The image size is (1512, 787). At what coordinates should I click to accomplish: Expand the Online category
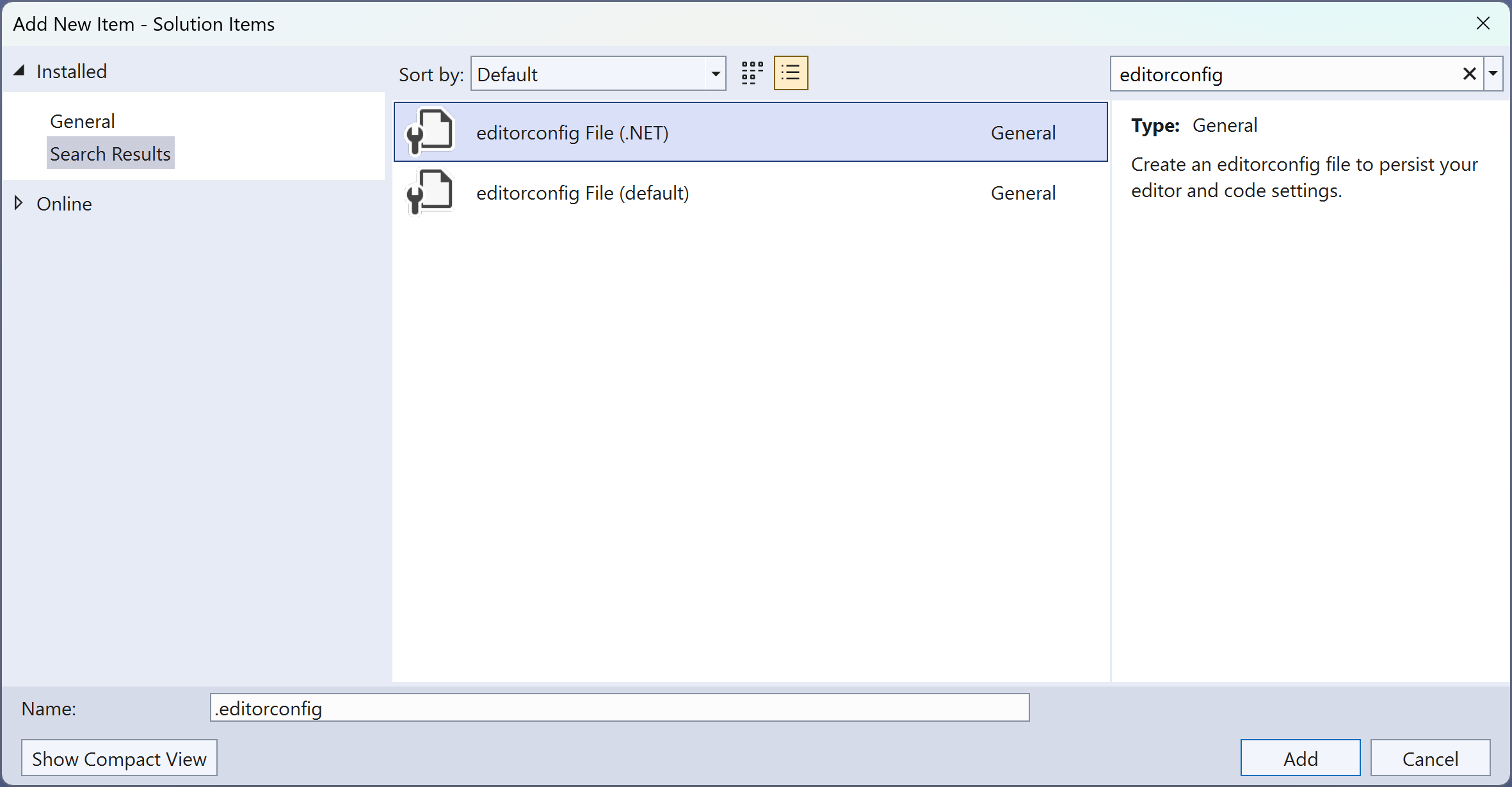pyautogui.click(x=18, y=203)
